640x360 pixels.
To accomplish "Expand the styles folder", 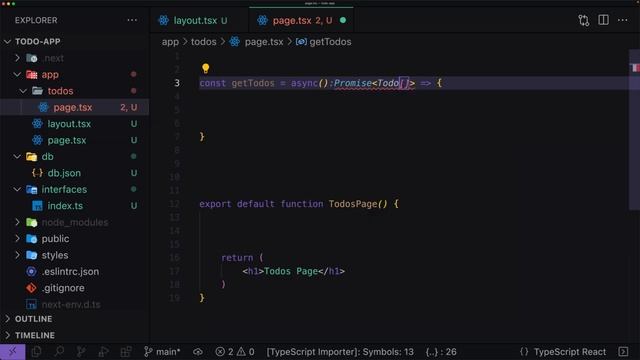I will pyautogui.click(x=17, y=255).
